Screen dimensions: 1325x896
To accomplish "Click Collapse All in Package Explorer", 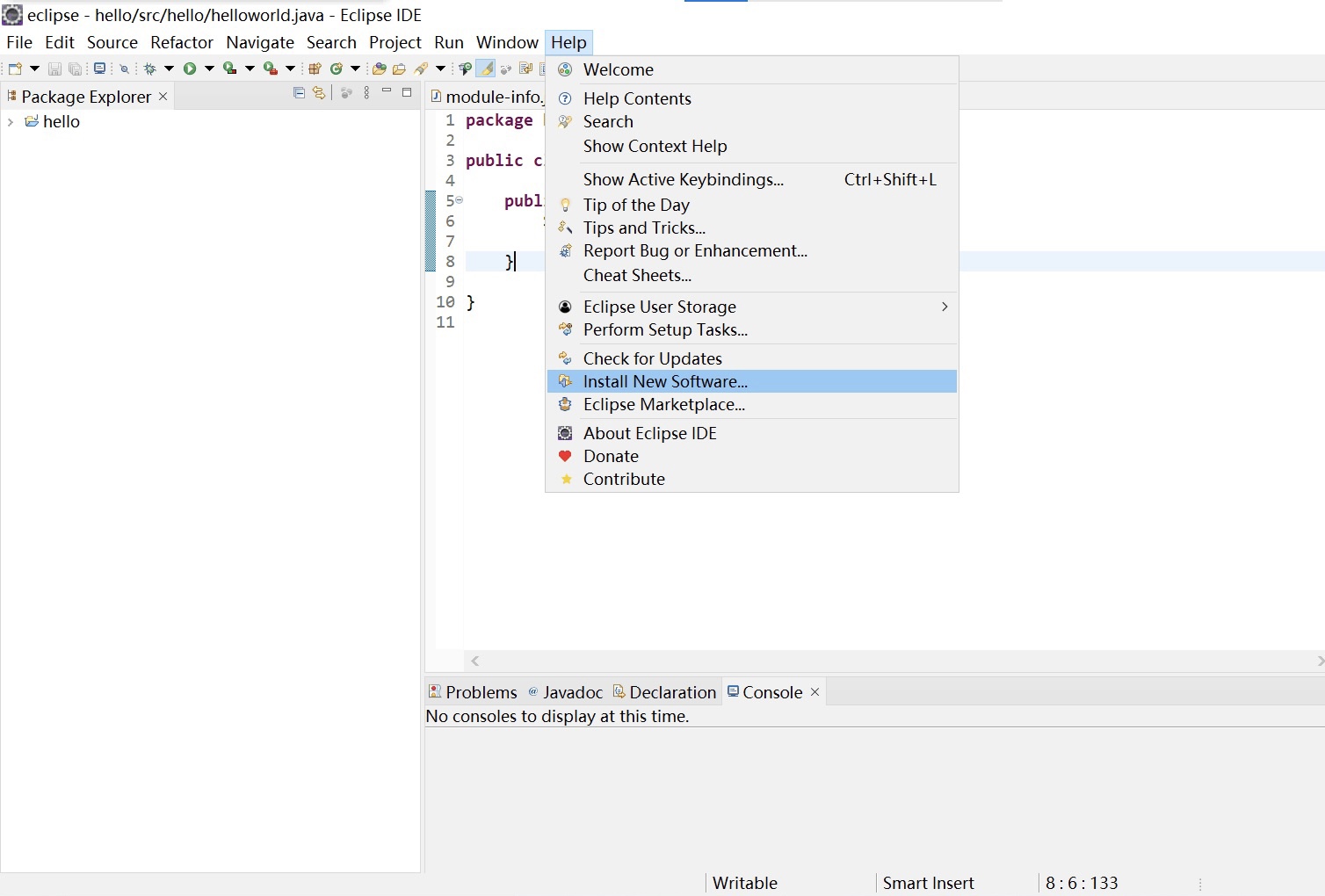I will tap(299, 92).
